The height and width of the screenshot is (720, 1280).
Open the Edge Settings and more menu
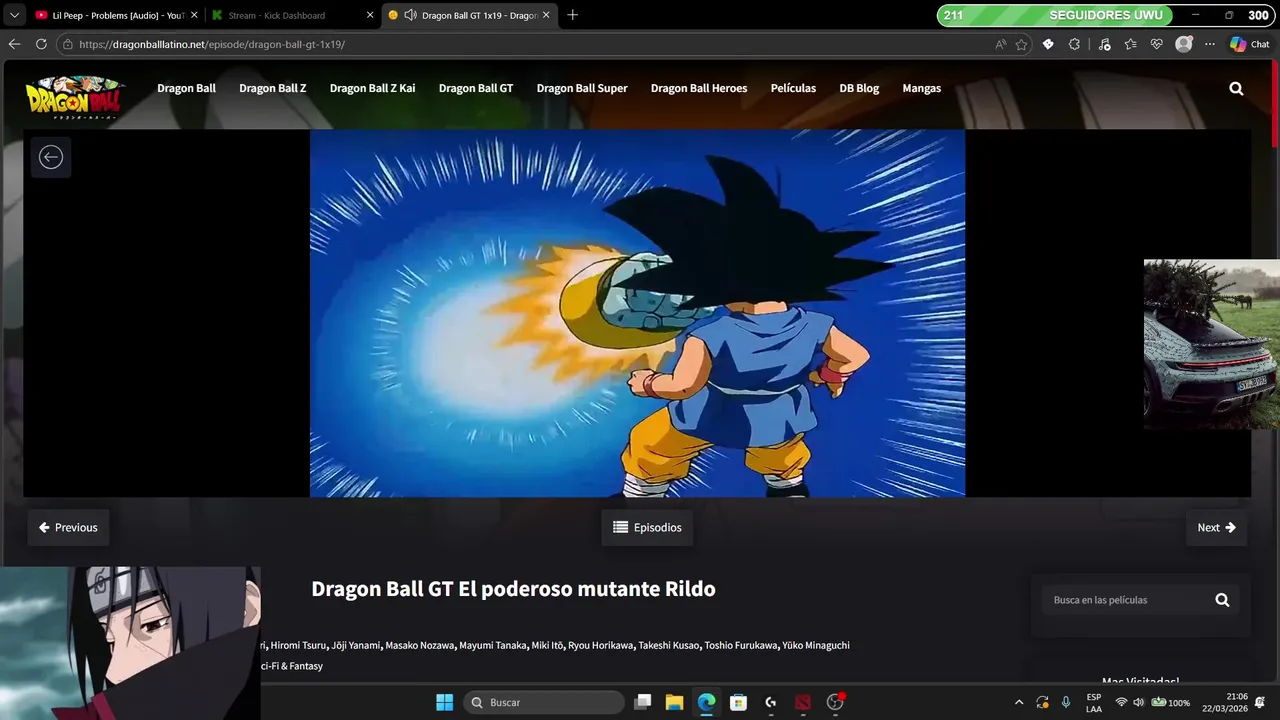click(x=1210, y=44)
